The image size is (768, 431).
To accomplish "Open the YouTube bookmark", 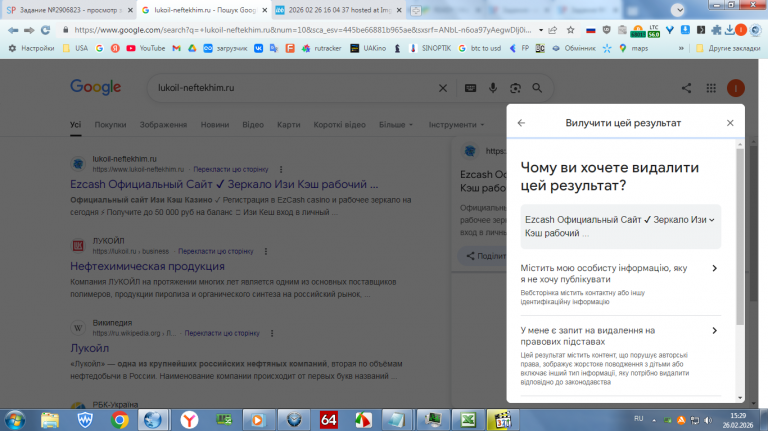I will coord(145,48).
